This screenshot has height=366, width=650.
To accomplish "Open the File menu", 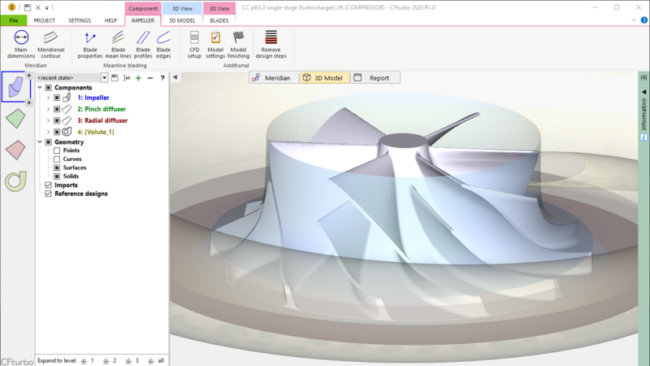I will tap(14, 20).
